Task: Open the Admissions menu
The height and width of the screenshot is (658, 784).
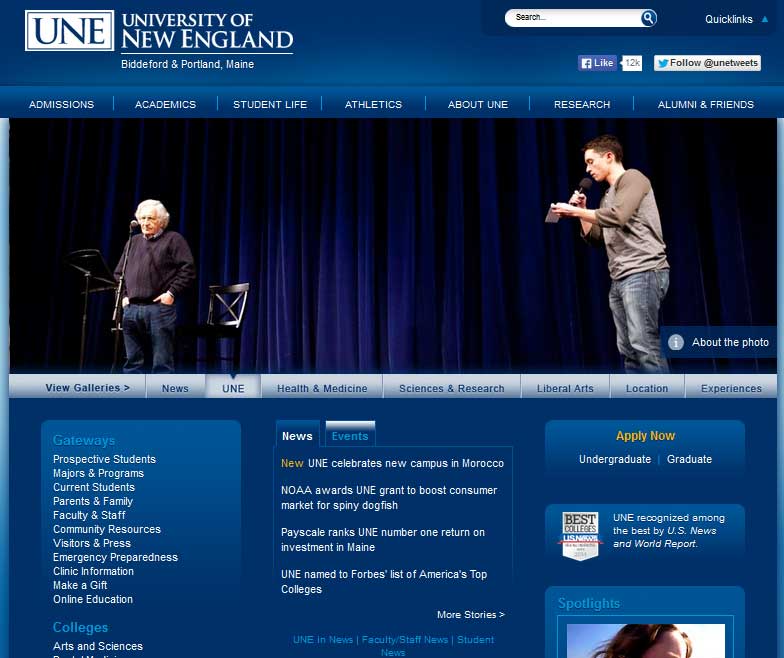Action: [x=62, y=104]
